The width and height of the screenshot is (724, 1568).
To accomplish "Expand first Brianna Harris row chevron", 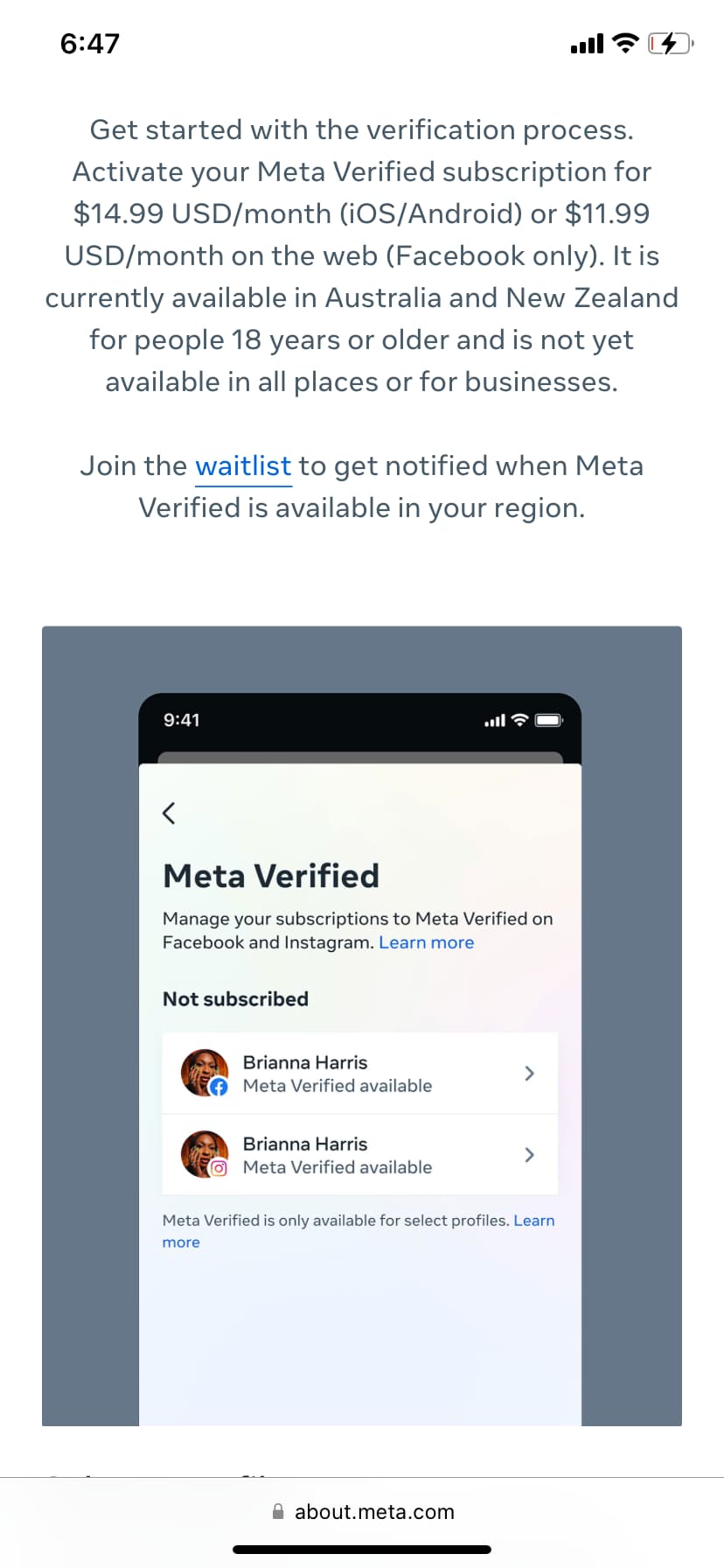I will (529, 1073).
